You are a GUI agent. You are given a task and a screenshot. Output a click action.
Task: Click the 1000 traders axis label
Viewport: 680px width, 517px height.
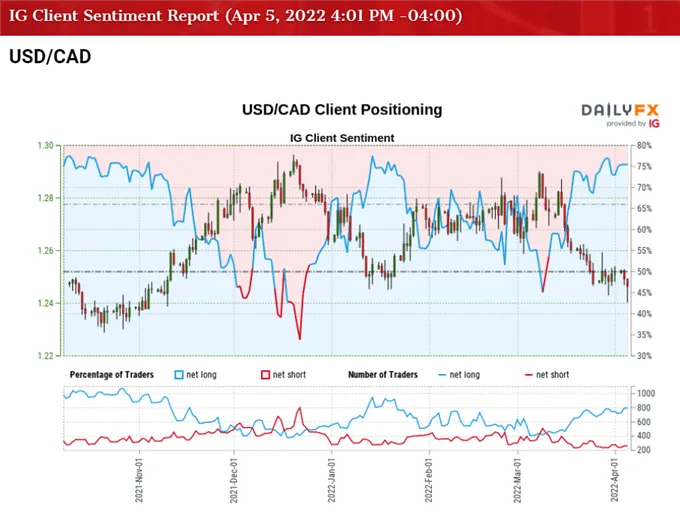646,394
